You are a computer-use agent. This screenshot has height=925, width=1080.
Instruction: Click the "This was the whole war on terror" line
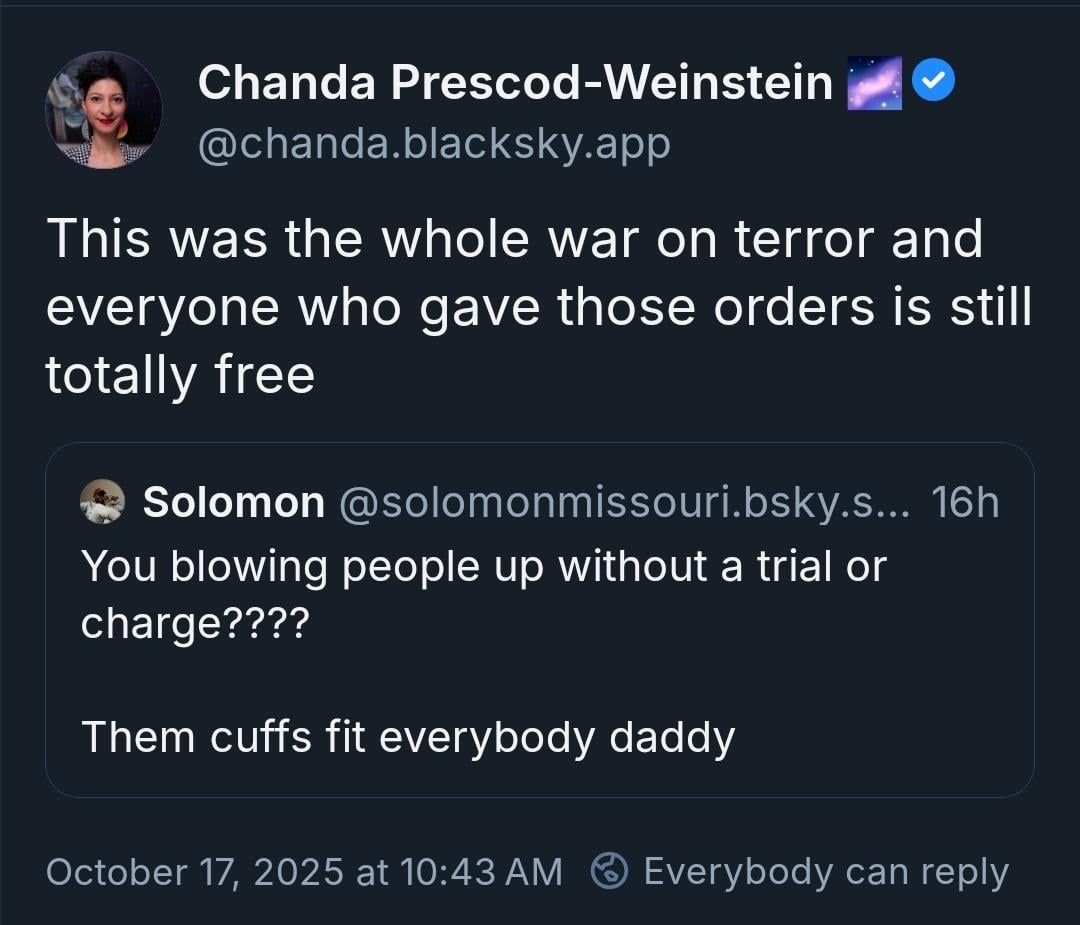coord(514,240)
